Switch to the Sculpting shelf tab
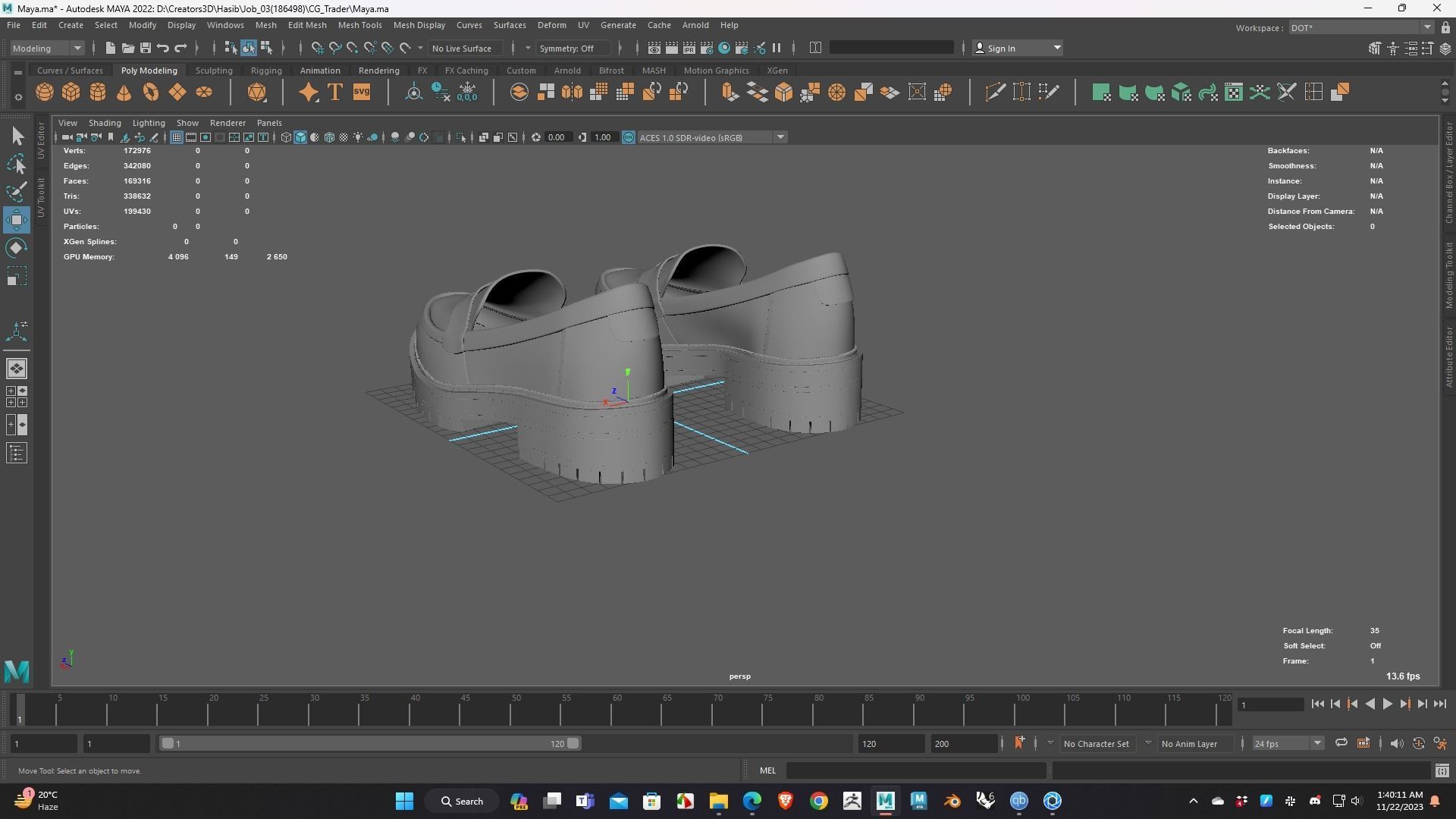 (214, 71)
